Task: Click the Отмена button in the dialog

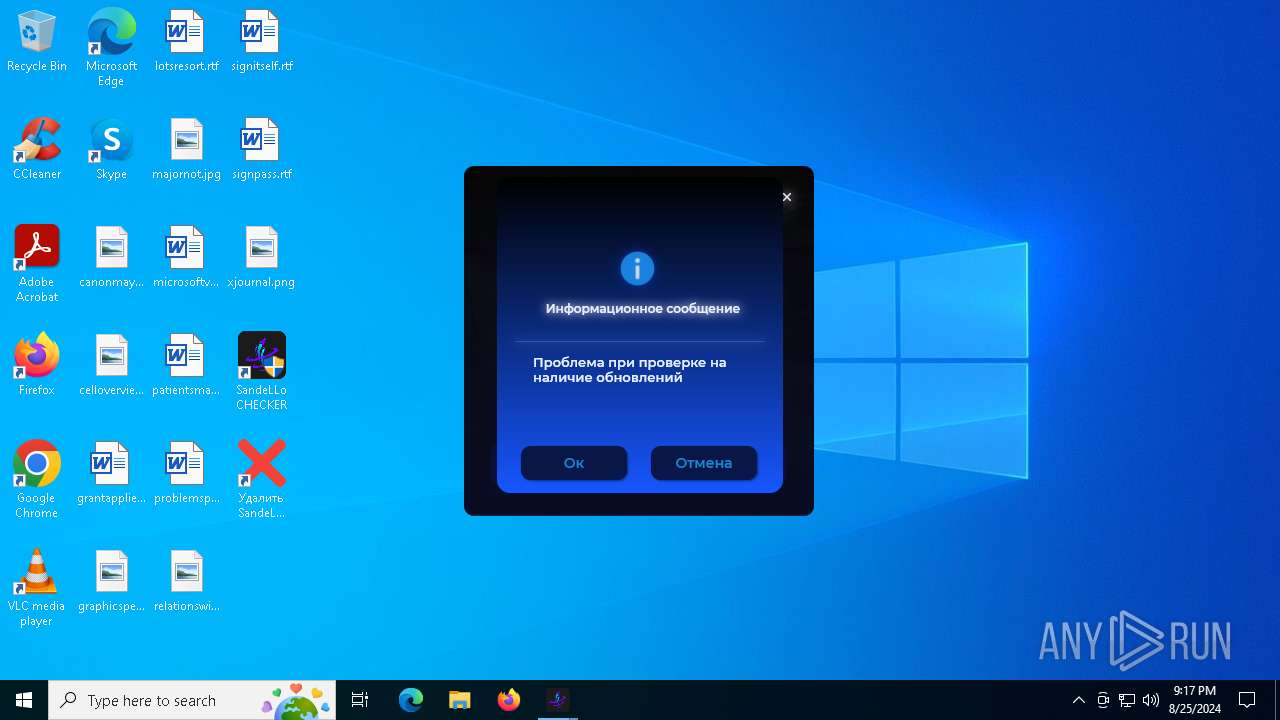Action: click(x=704, y=463)
